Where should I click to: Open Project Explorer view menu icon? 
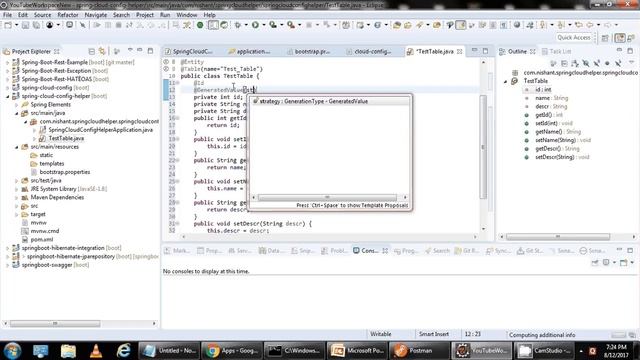click(130, 51)
